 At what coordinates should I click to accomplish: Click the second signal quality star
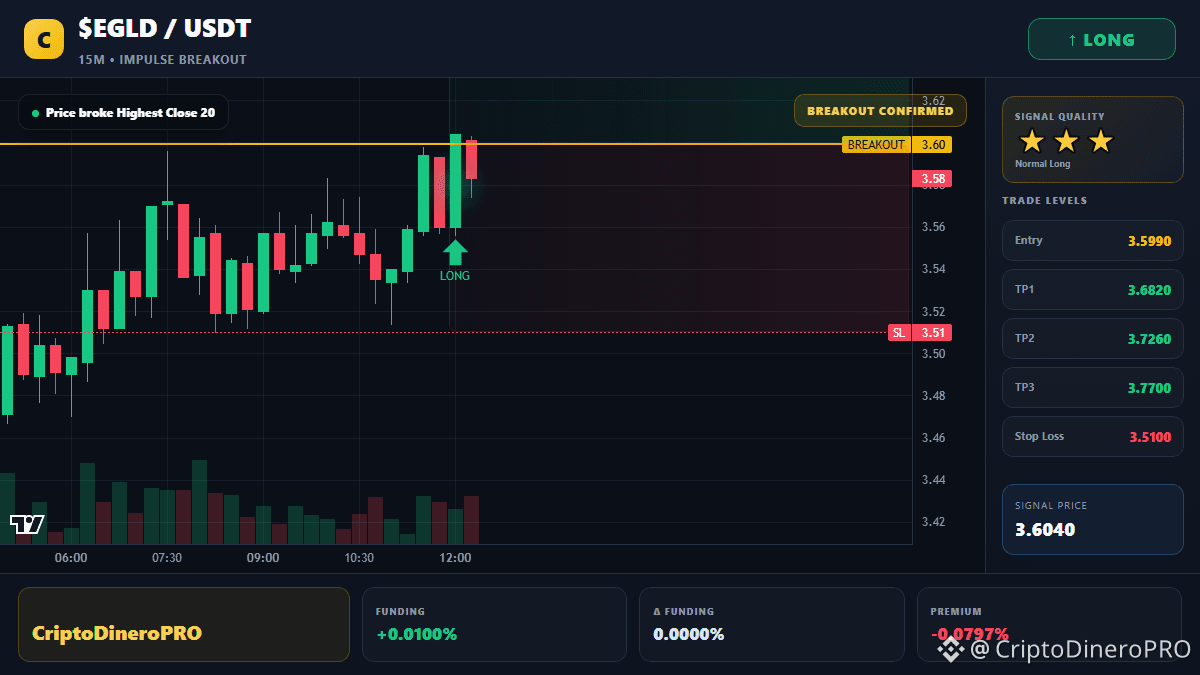1066,141
